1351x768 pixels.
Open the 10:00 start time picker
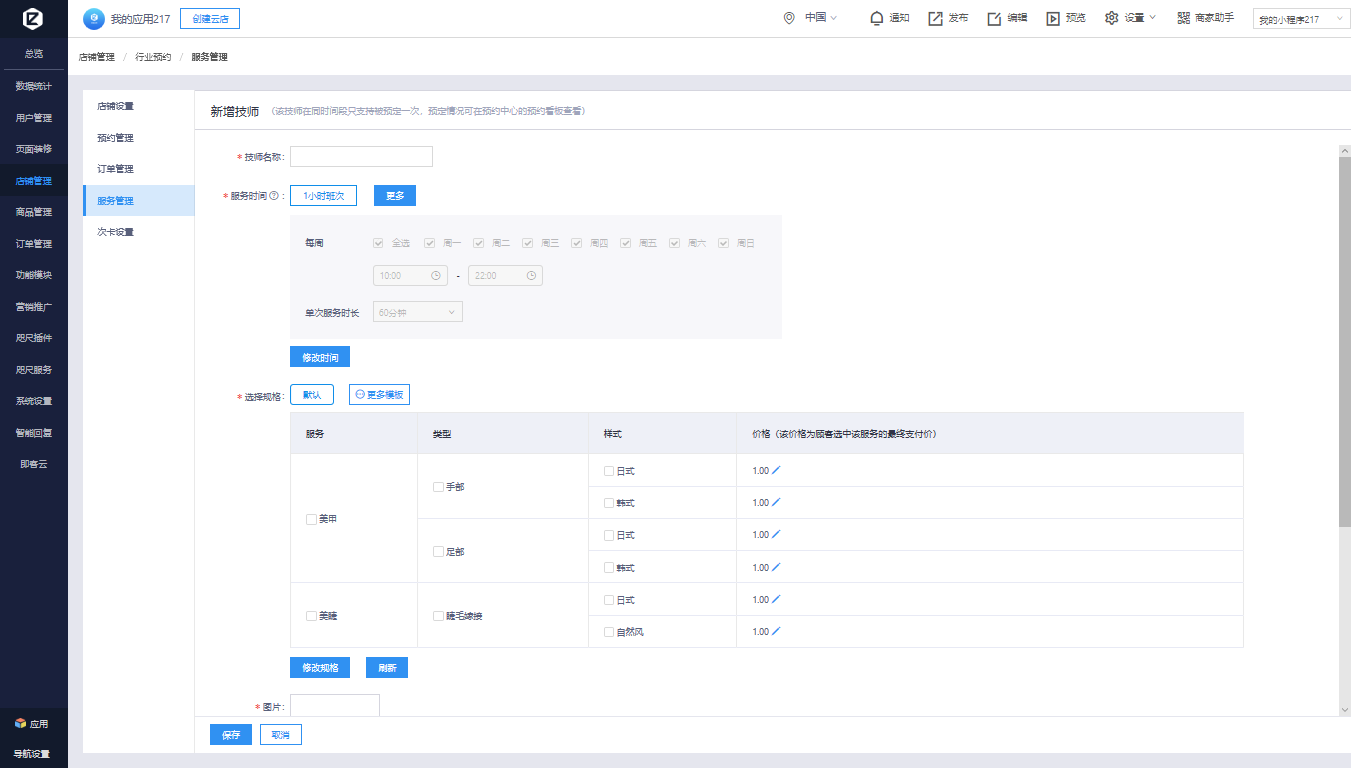click(410, 275)
